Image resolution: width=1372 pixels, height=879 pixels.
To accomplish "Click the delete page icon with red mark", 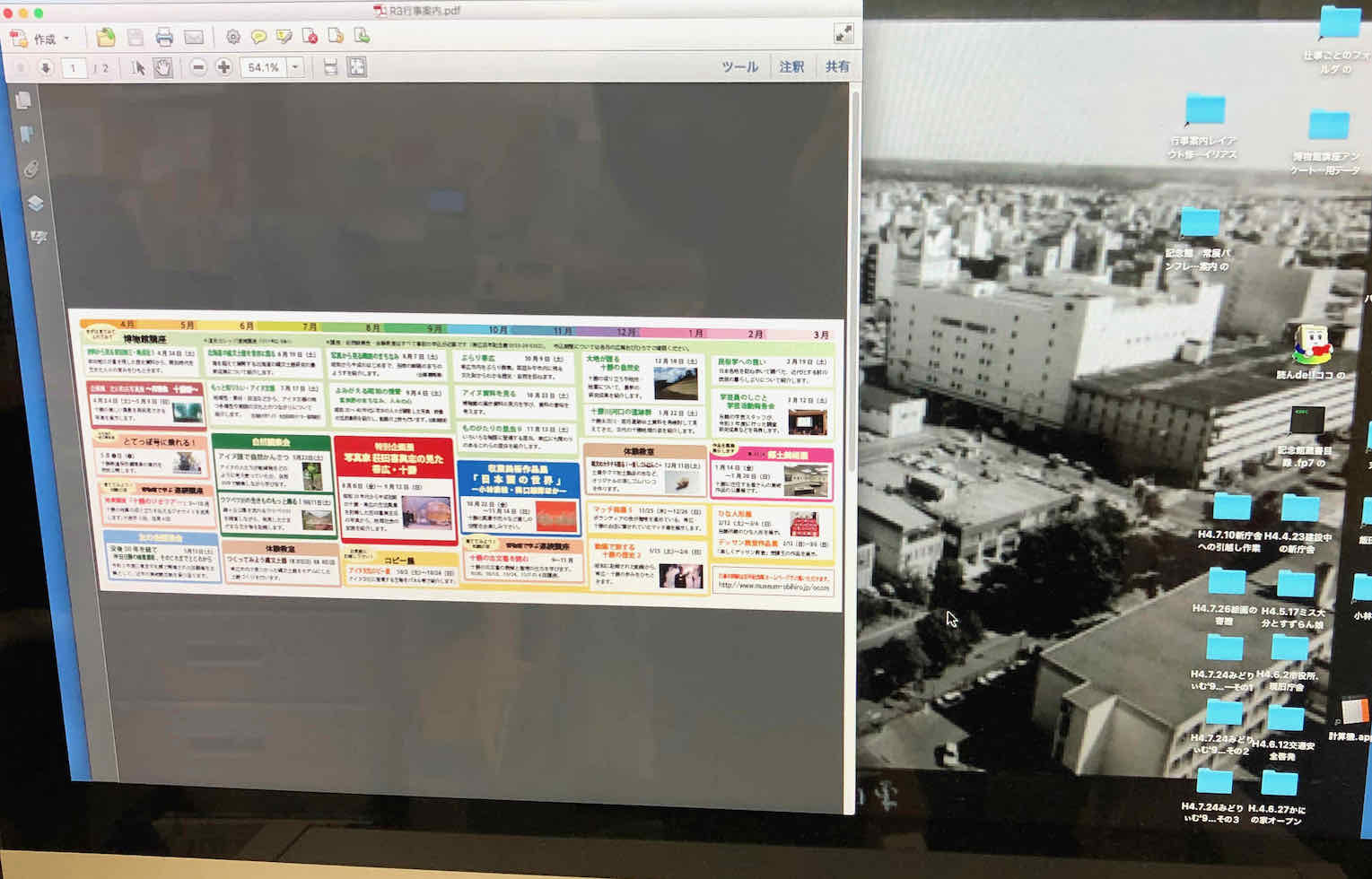I will 310,37.
